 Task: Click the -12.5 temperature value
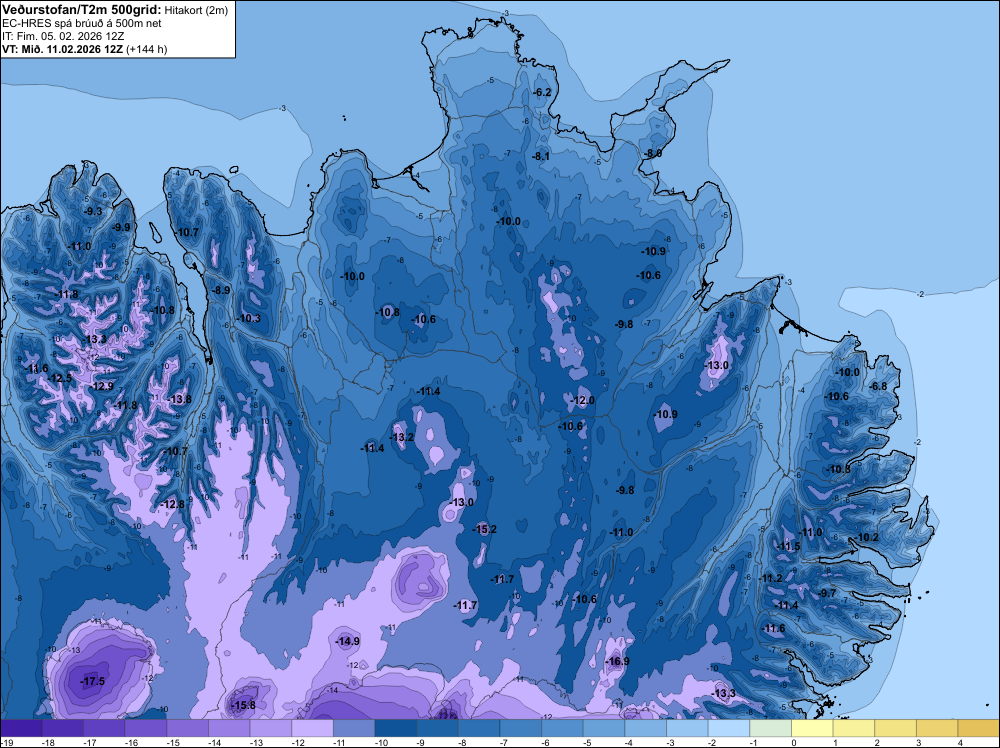click(x=60, y=378)
